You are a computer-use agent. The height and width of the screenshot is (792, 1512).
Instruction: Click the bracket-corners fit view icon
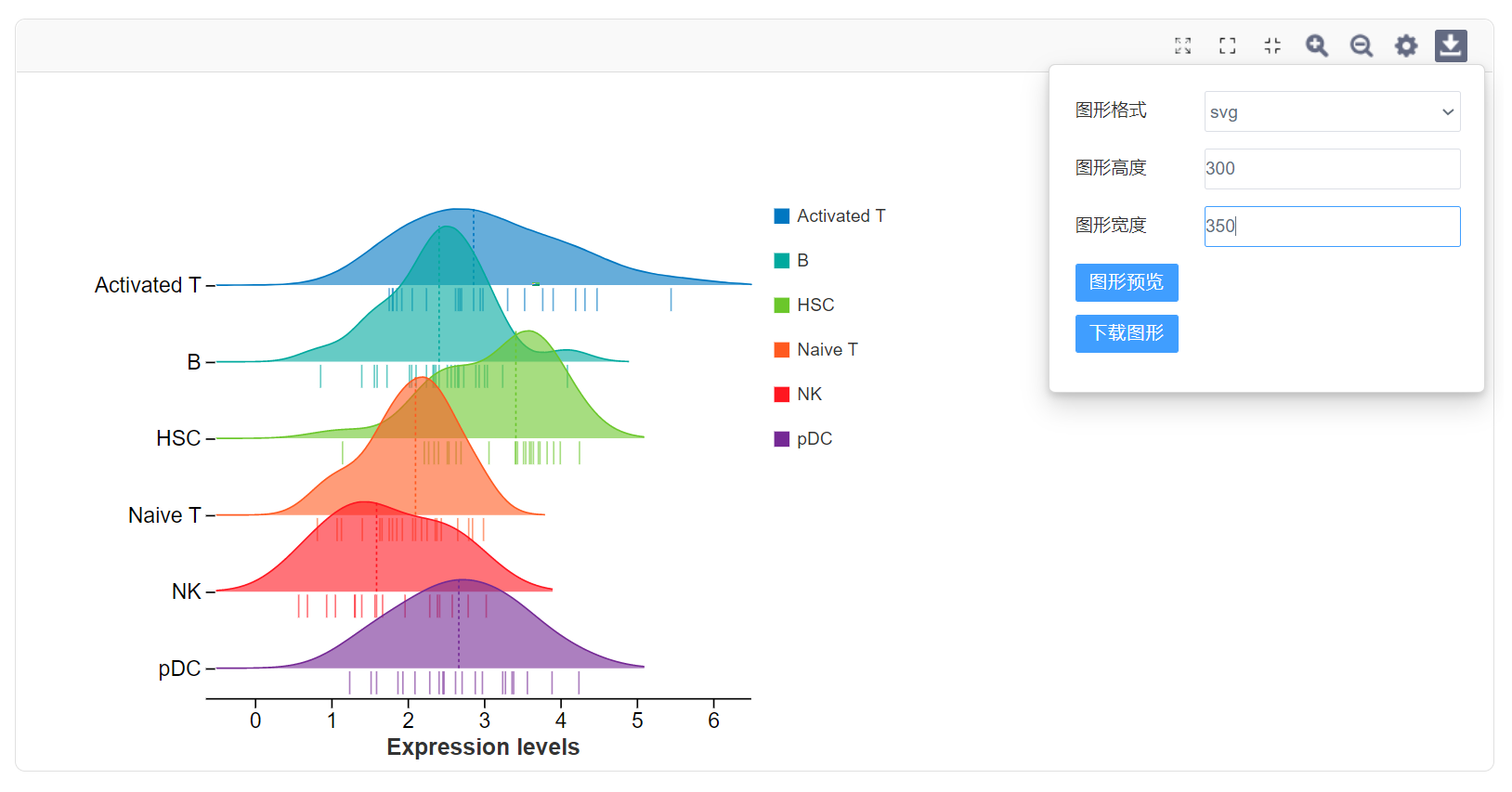1227,45
